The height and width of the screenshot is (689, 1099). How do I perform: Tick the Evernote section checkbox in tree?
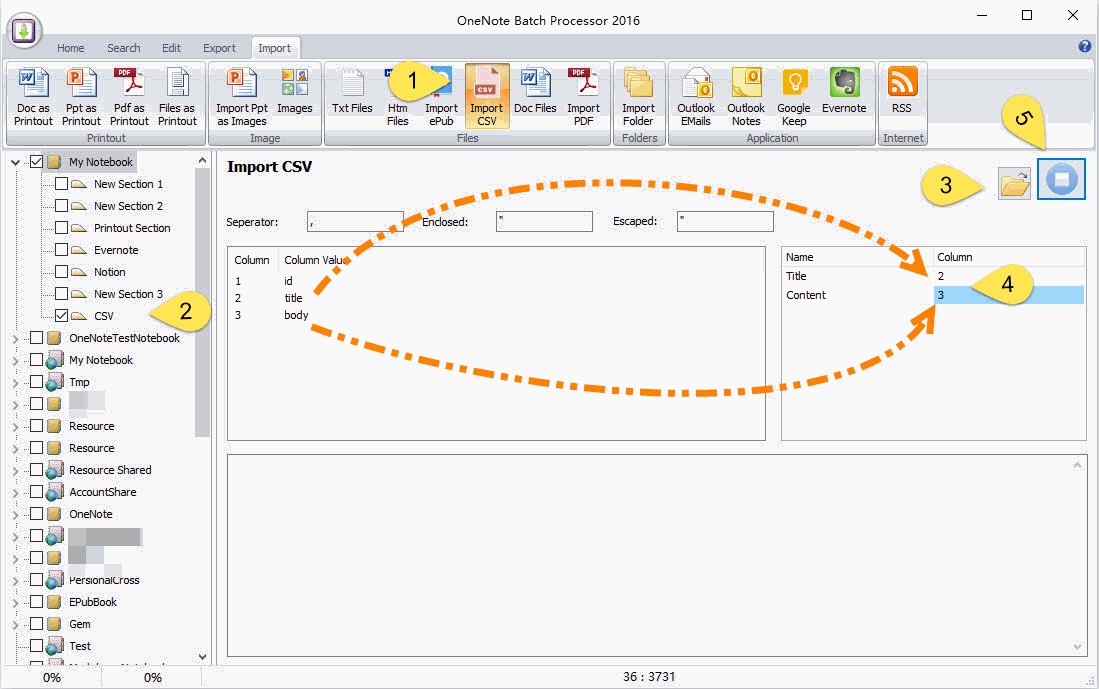click(62, 250)
